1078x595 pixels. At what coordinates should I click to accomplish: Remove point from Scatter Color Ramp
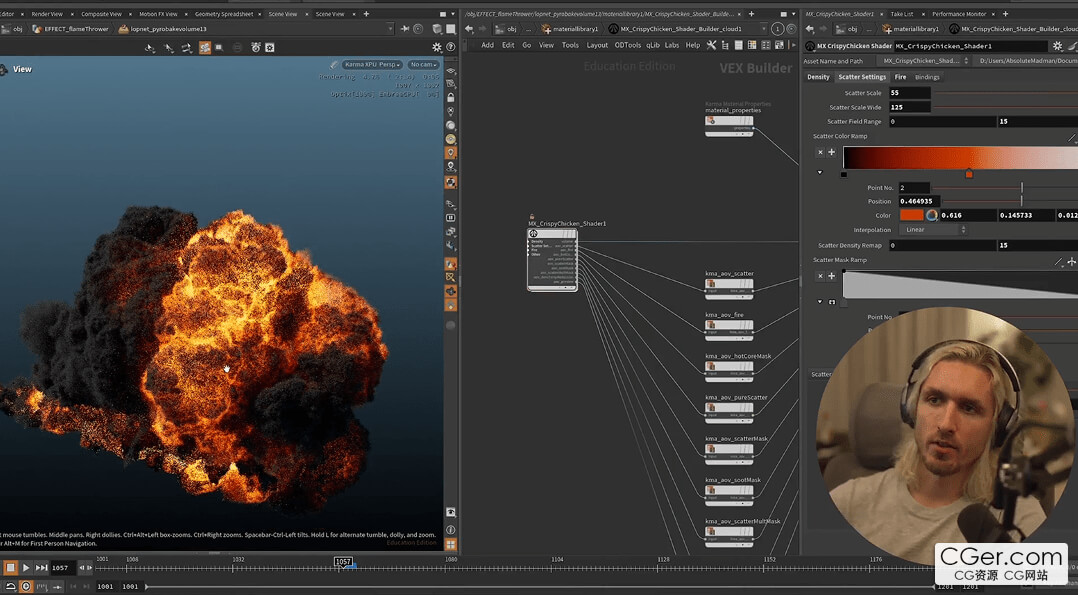coord(820,152)
